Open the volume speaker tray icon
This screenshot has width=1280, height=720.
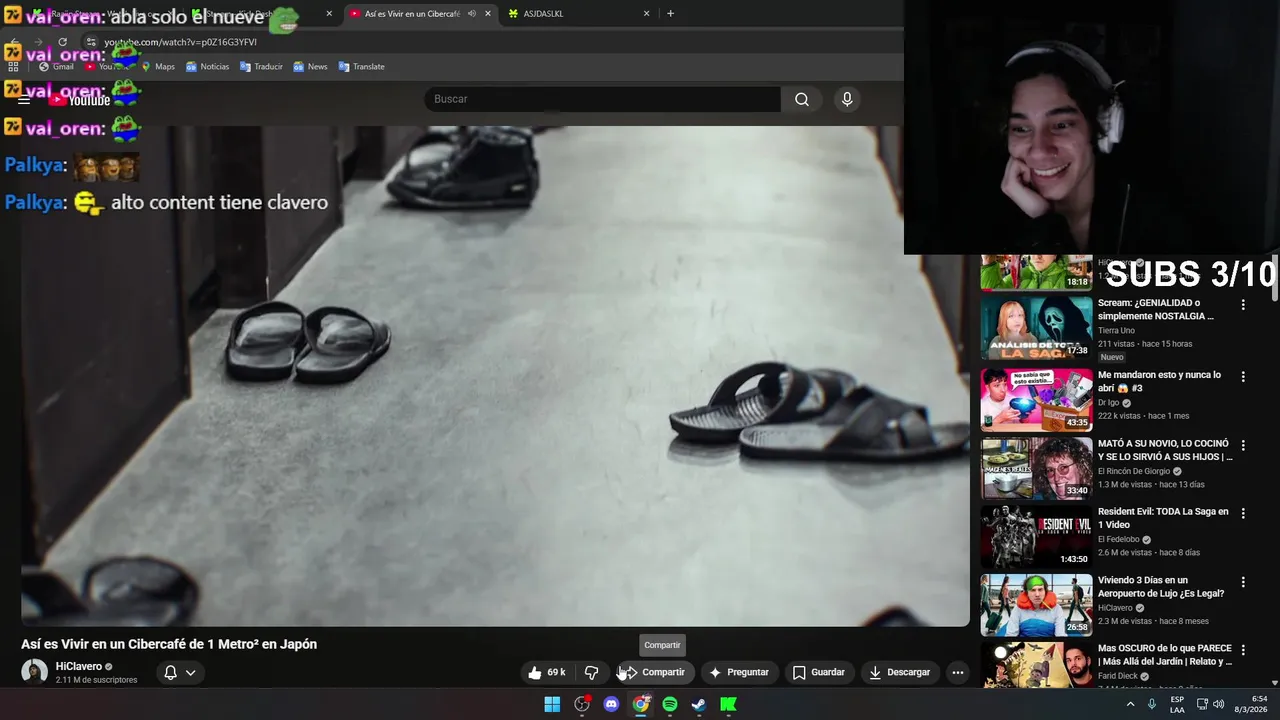click(x=1218, y=704)
